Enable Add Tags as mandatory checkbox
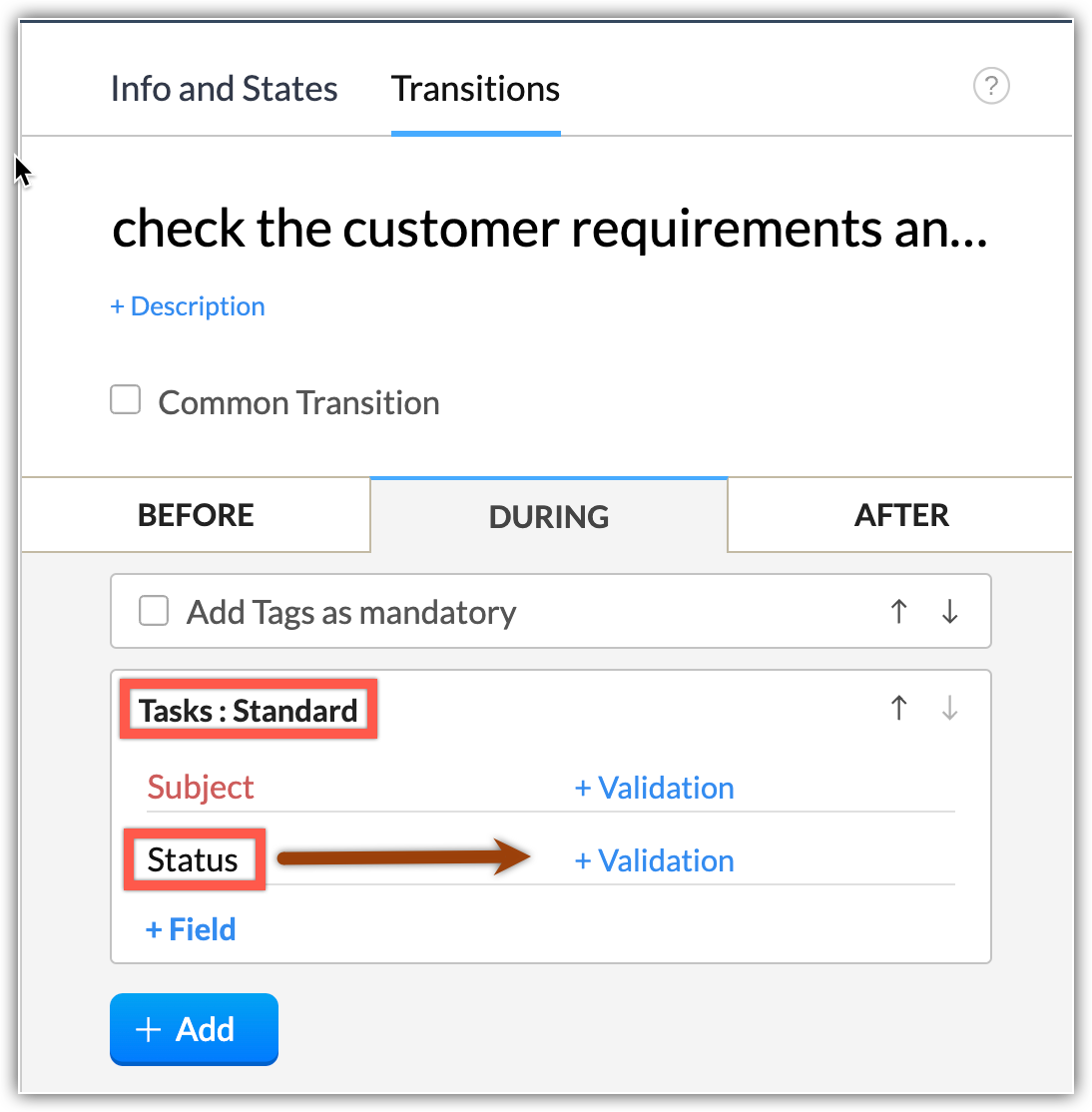Screen dimensions: 1092x1112 (x=154, y=610)
